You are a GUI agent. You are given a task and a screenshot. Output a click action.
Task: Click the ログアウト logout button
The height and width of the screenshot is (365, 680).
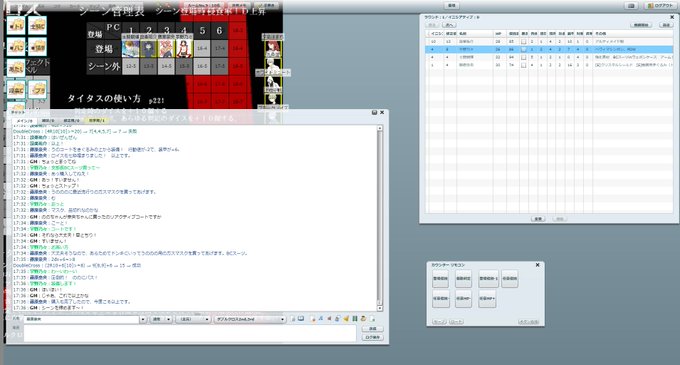click(660, 6)
